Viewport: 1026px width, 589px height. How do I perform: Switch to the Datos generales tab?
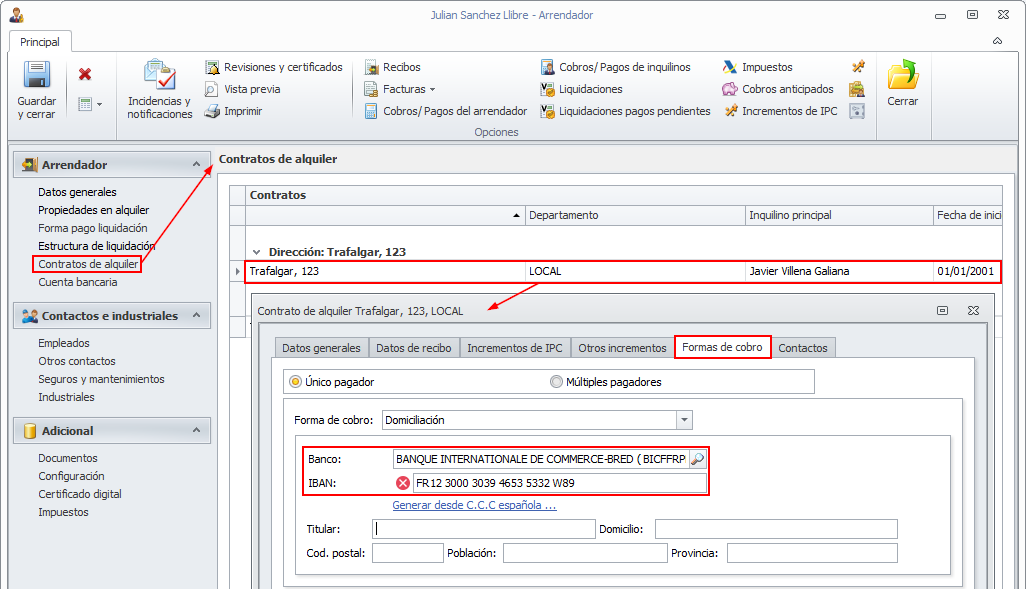click(321, 348)
